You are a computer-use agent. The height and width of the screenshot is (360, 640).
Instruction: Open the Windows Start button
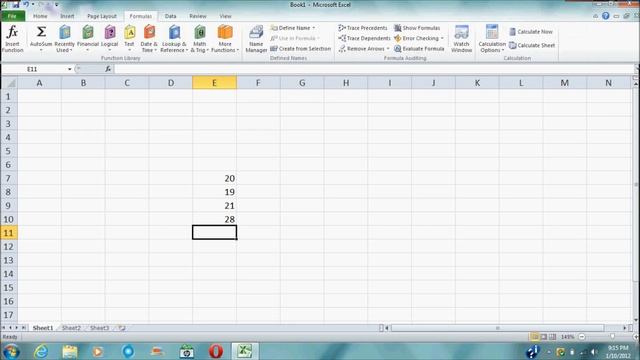11,351
